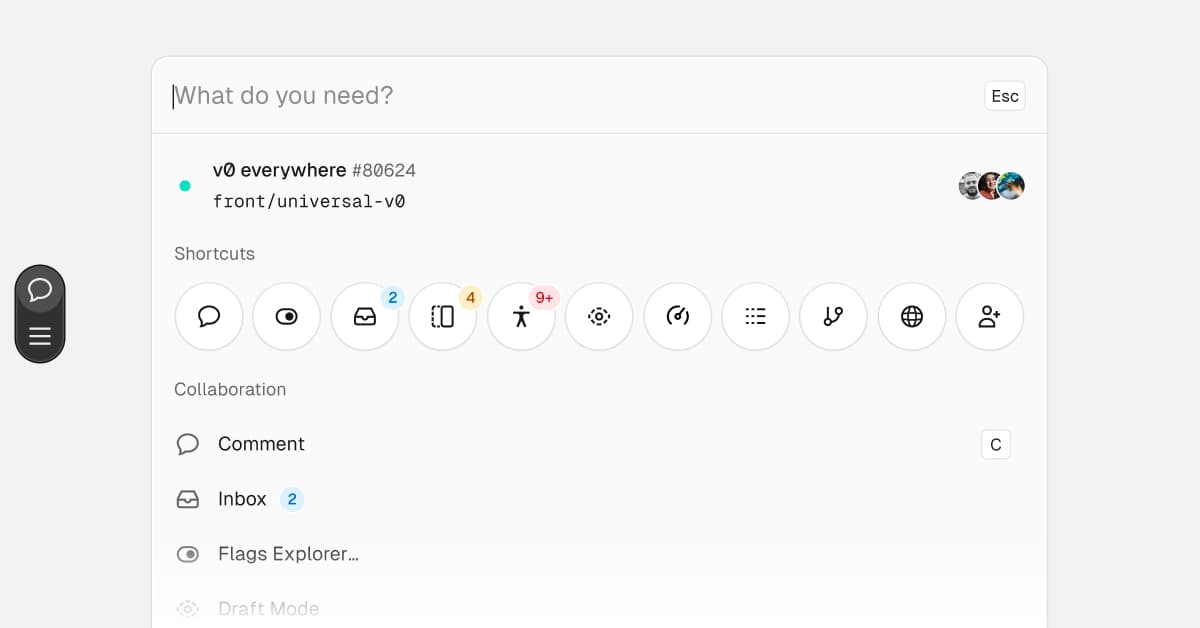This screenshot has width=1200, height=628.
Task: Click the globe shortcut icon
Action: [912, 317]
